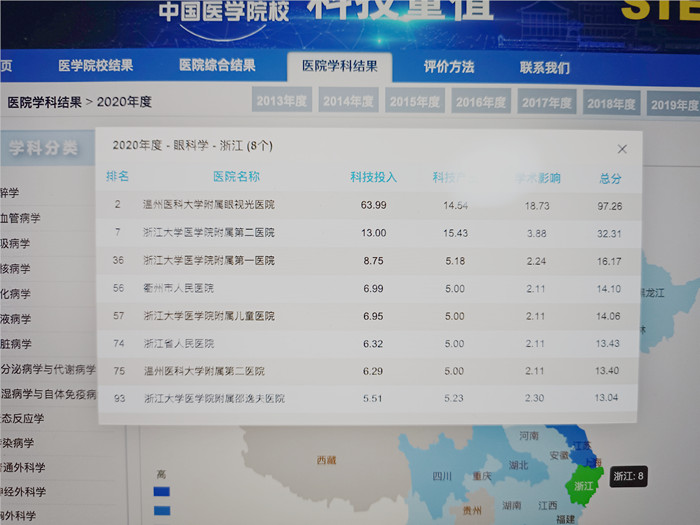Sort the table by 科技投入 column
This screenshot has width=700, height=525.
pos(373,178)
